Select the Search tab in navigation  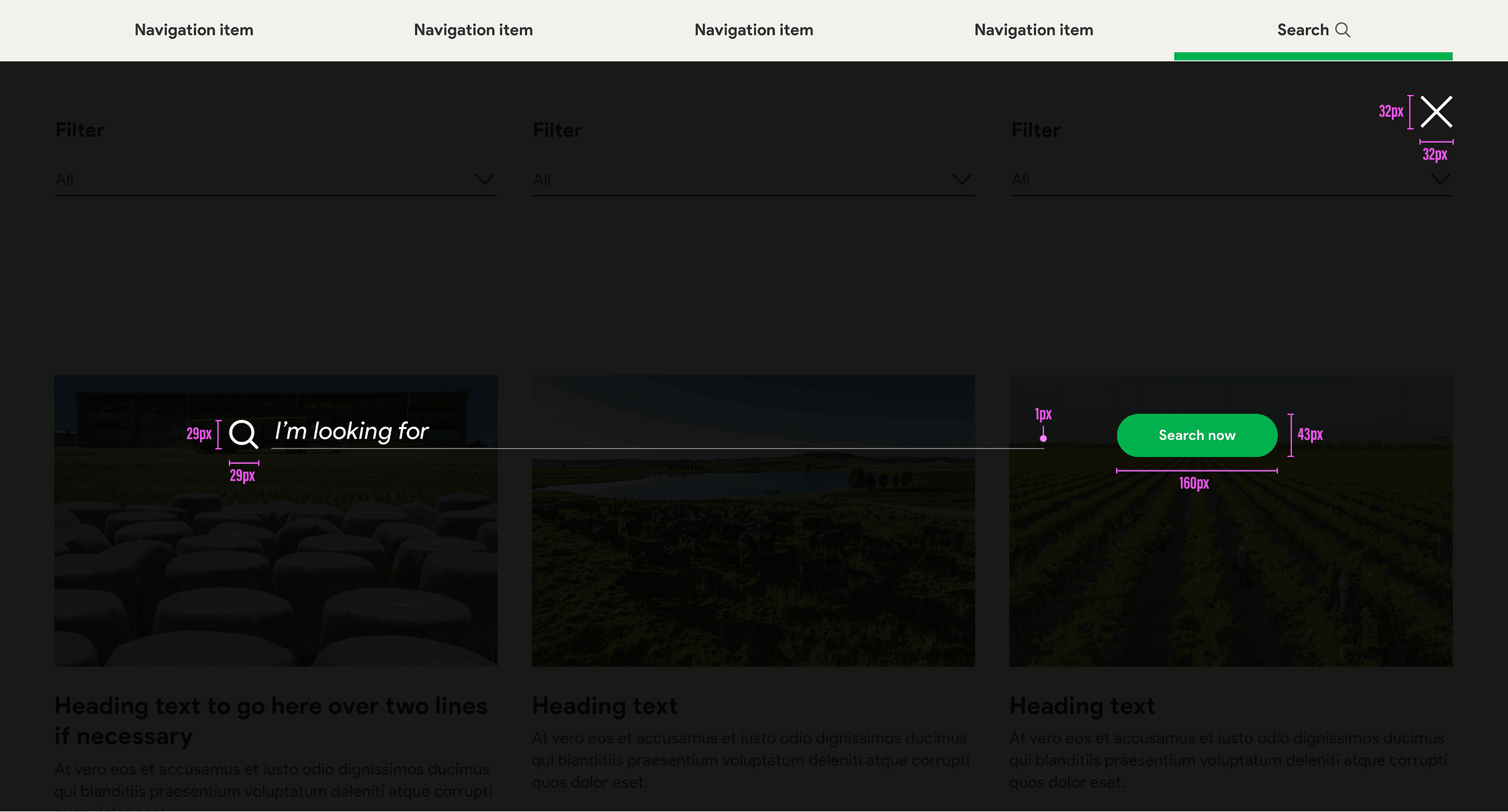pyautogui.click(x=1303, y=30)
